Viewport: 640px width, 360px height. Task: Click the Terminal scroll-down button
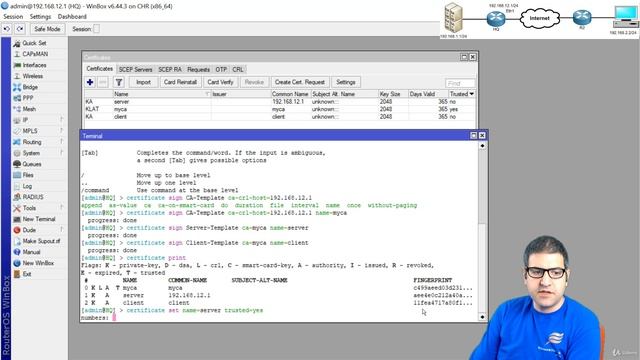coord(482,317)
